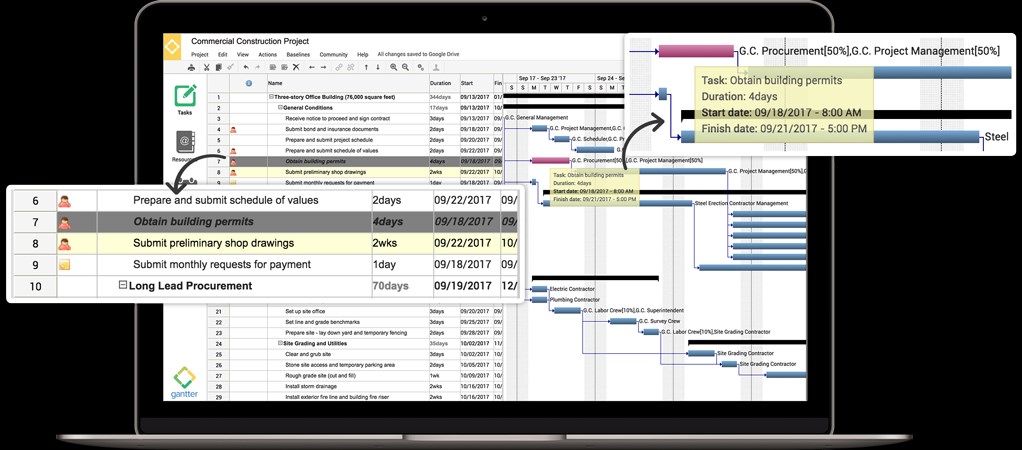Screen dimensions: 1022x450
Task: Open the Help menu
Action: pos(363,55)
